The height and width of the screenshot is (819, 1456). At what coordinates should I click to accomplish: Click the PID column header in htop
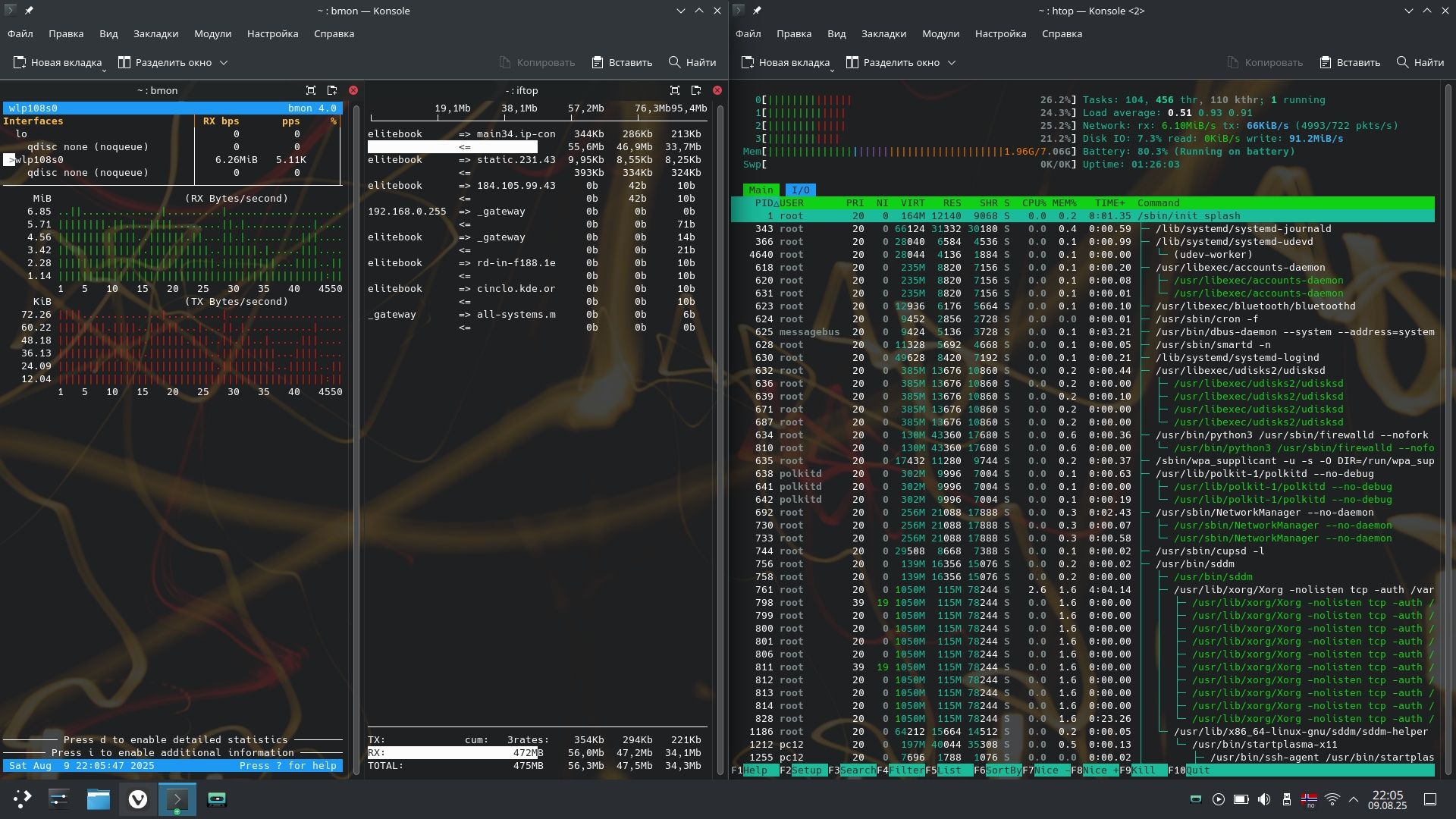click(x=764, y=203)
